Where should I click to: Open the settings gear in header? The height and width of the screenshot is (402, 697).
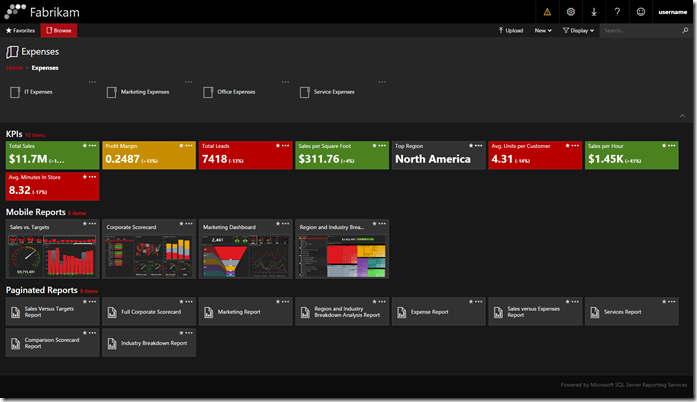click(571, 12)
